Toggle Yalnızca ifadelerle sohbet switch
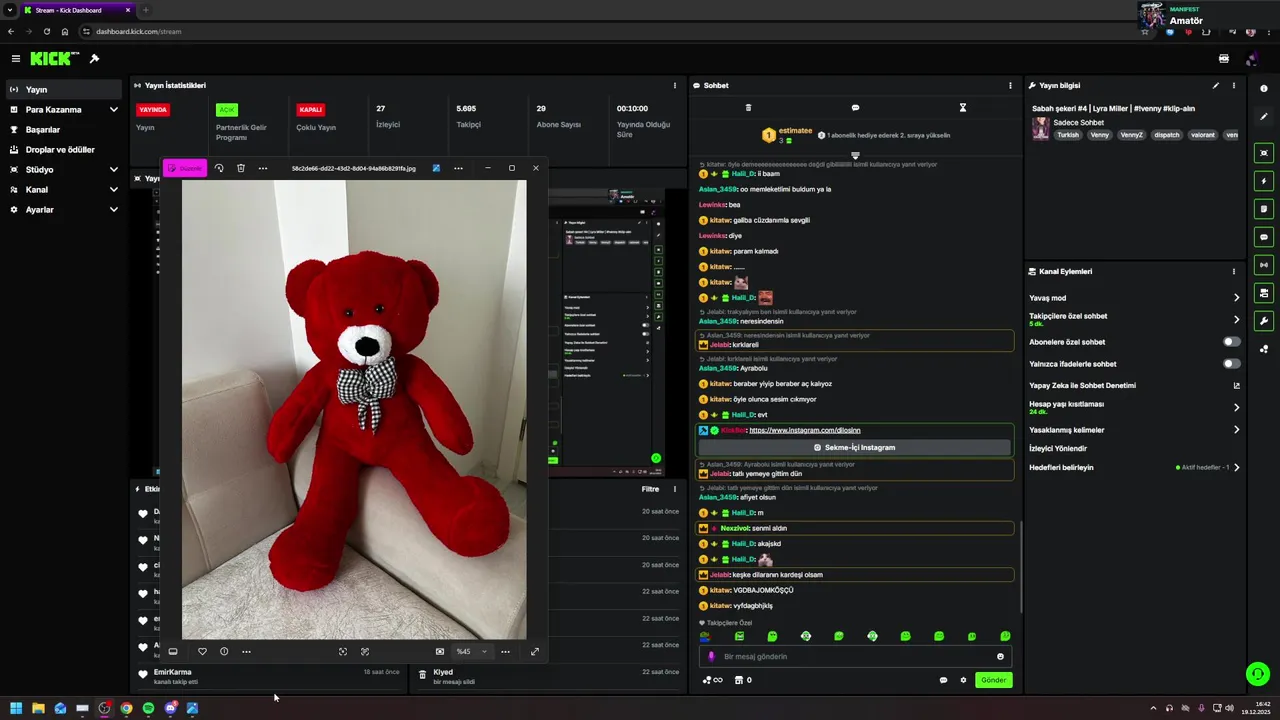The height and width of the screenshot is (720, 1280). click(1232, 364)
